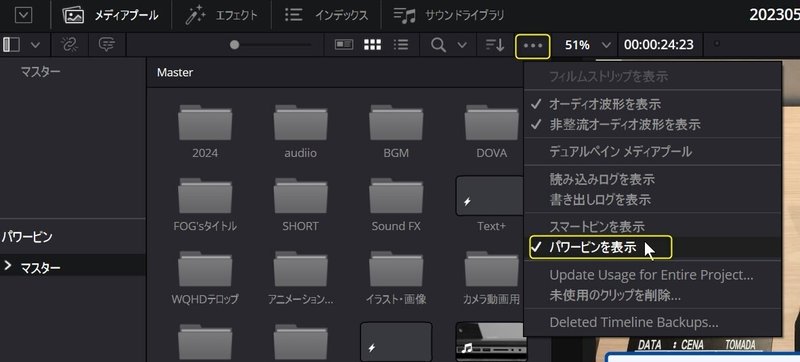Image resolution: width=800 pixels, height=362 pixels.
Task: Click the search magnifier icon
Action: coord(438,45)
